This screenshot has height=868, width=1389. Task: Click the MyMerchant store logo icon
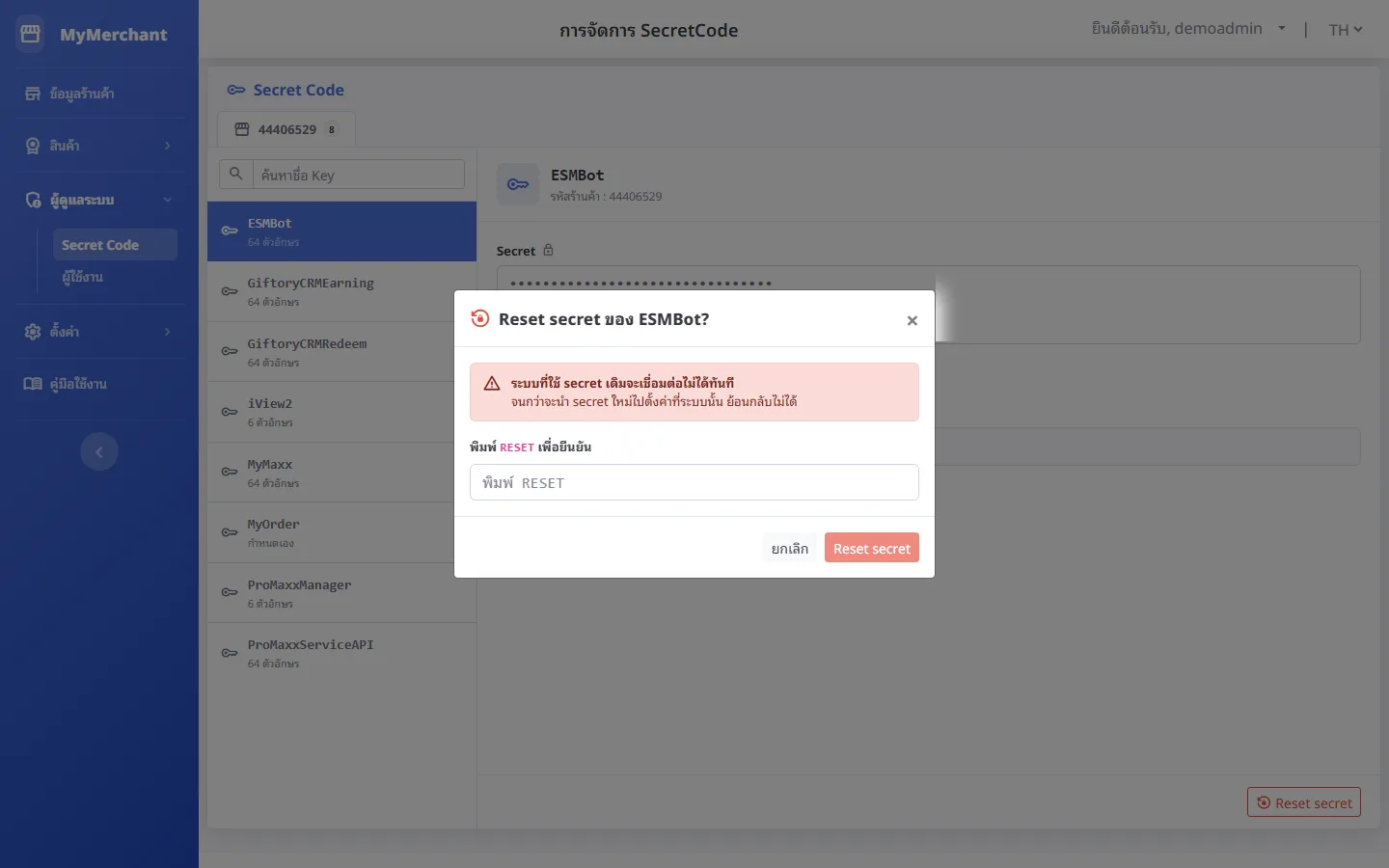[30, 34]
